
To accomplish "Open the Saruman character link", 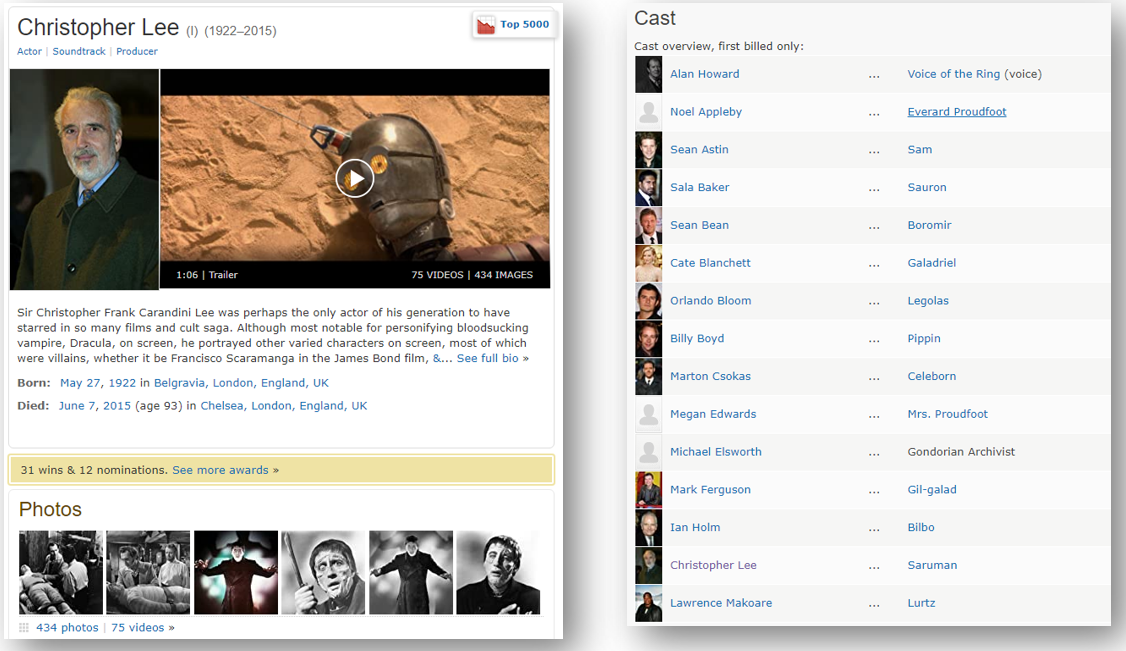I will [932, 565].
